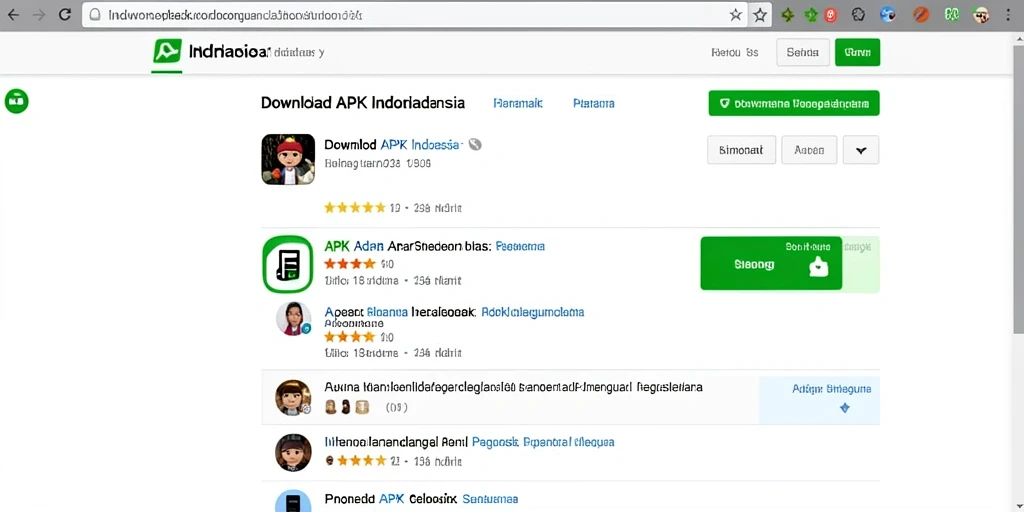The width and height of the screenshot is (1024, 512).
Task: Reload the page with the refresh icon
Action: coord(65,14)
